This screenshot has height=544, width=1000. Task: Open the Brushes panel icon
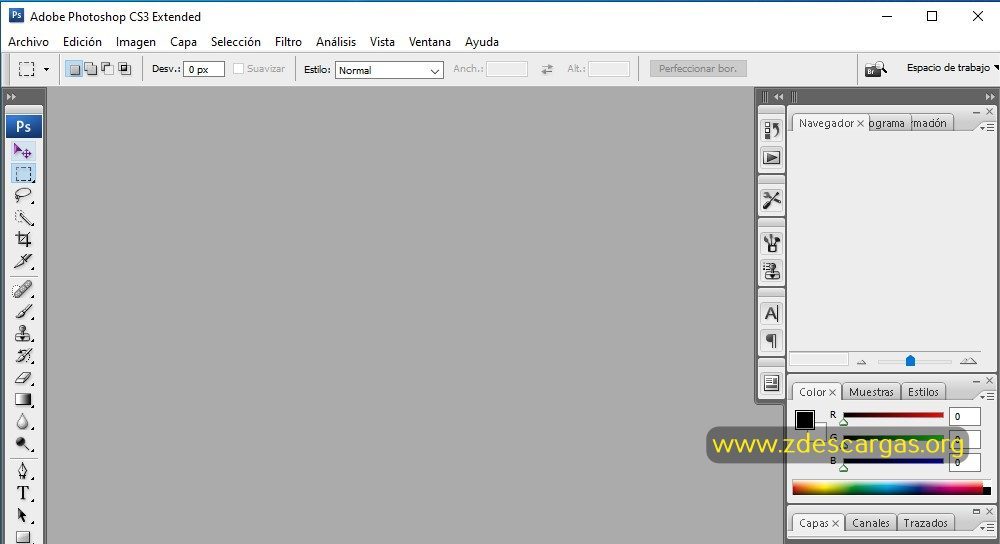point(772,243)
